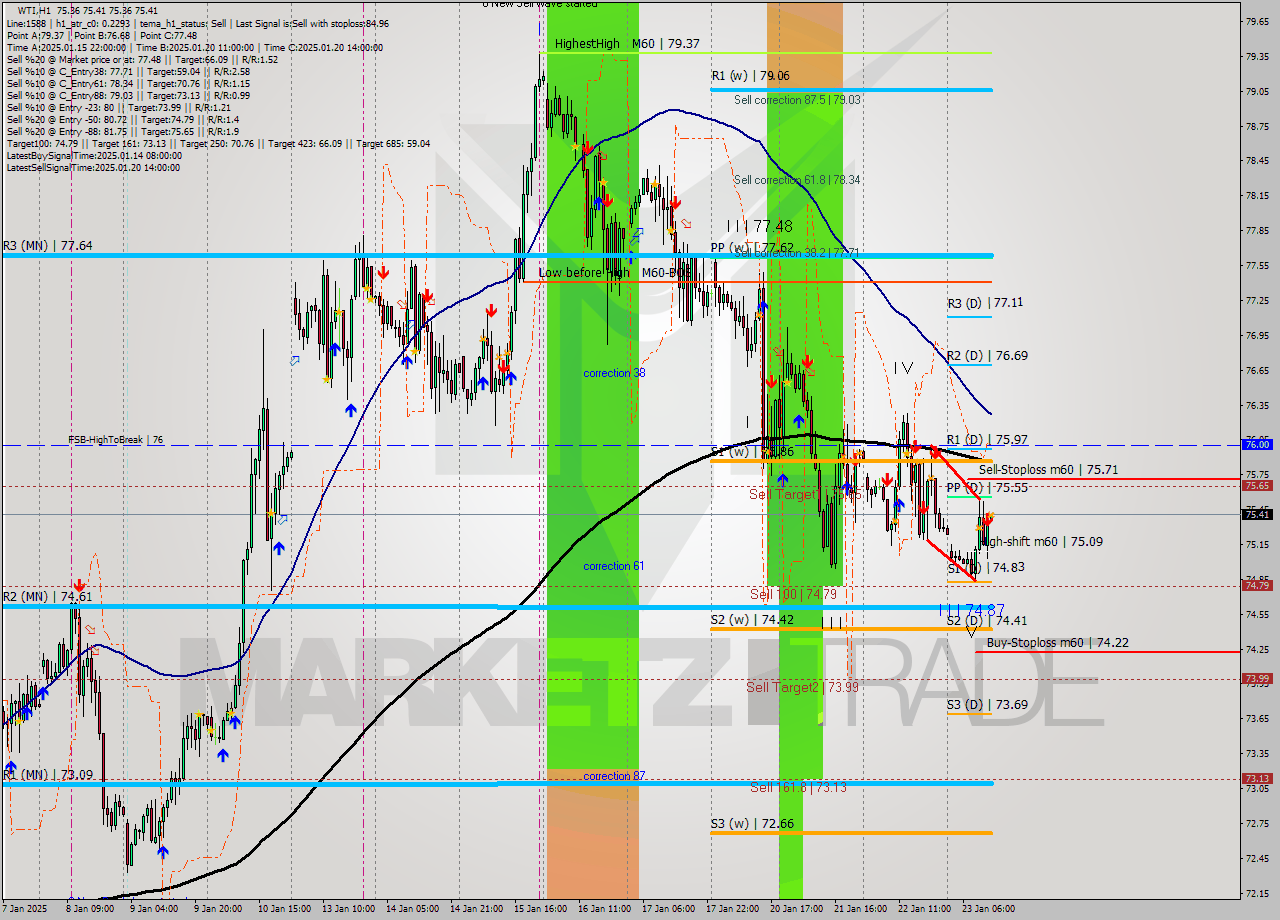The width and height of the screenshot is (1280, 920).
Task: Select the 'correction 38' zone label
Action: pyautogui.click(x=614, y=373)
